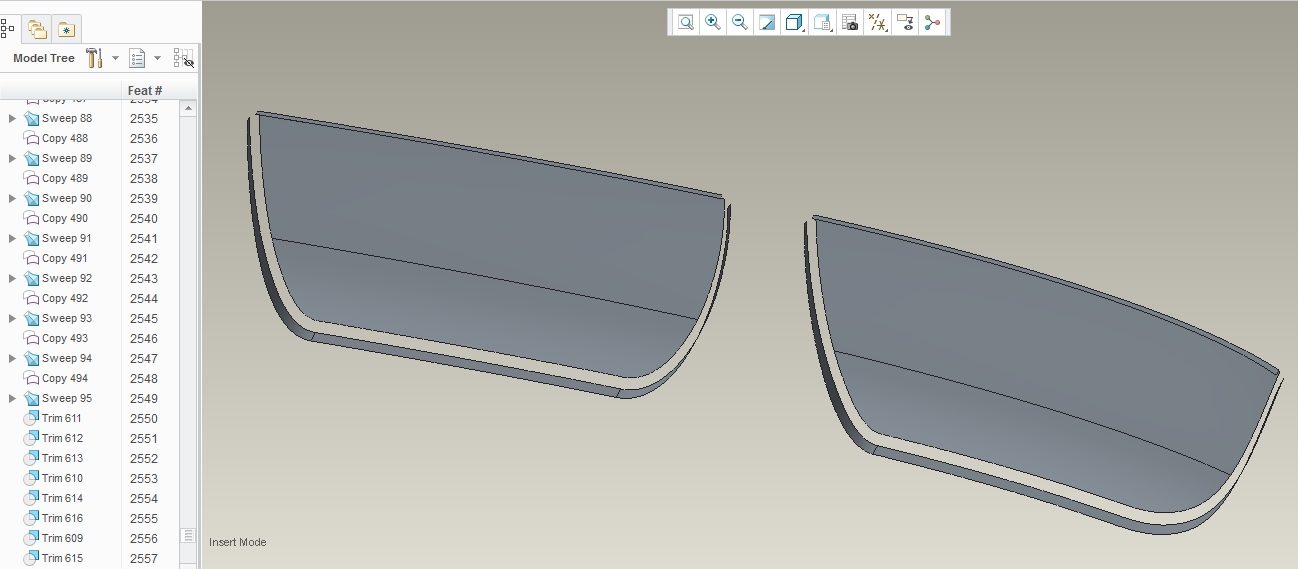Click the Sweep 94 feature icon
Viewport: 1298px width, 569px height.
(31, 358)
